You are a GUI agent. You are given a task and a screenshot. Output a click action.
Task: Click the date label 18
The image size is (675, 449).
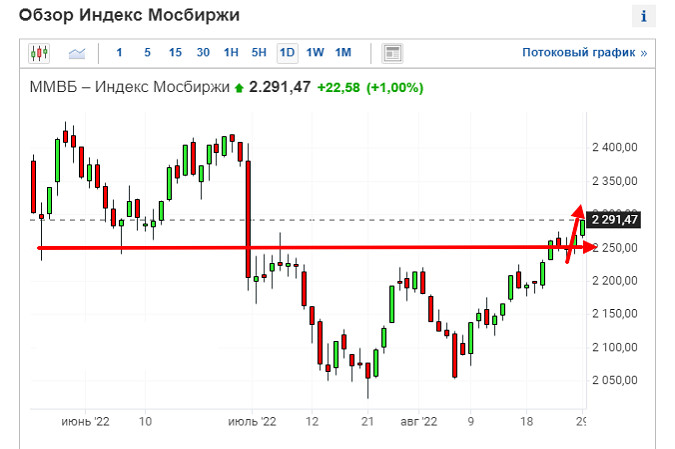(x=526, y=421)
